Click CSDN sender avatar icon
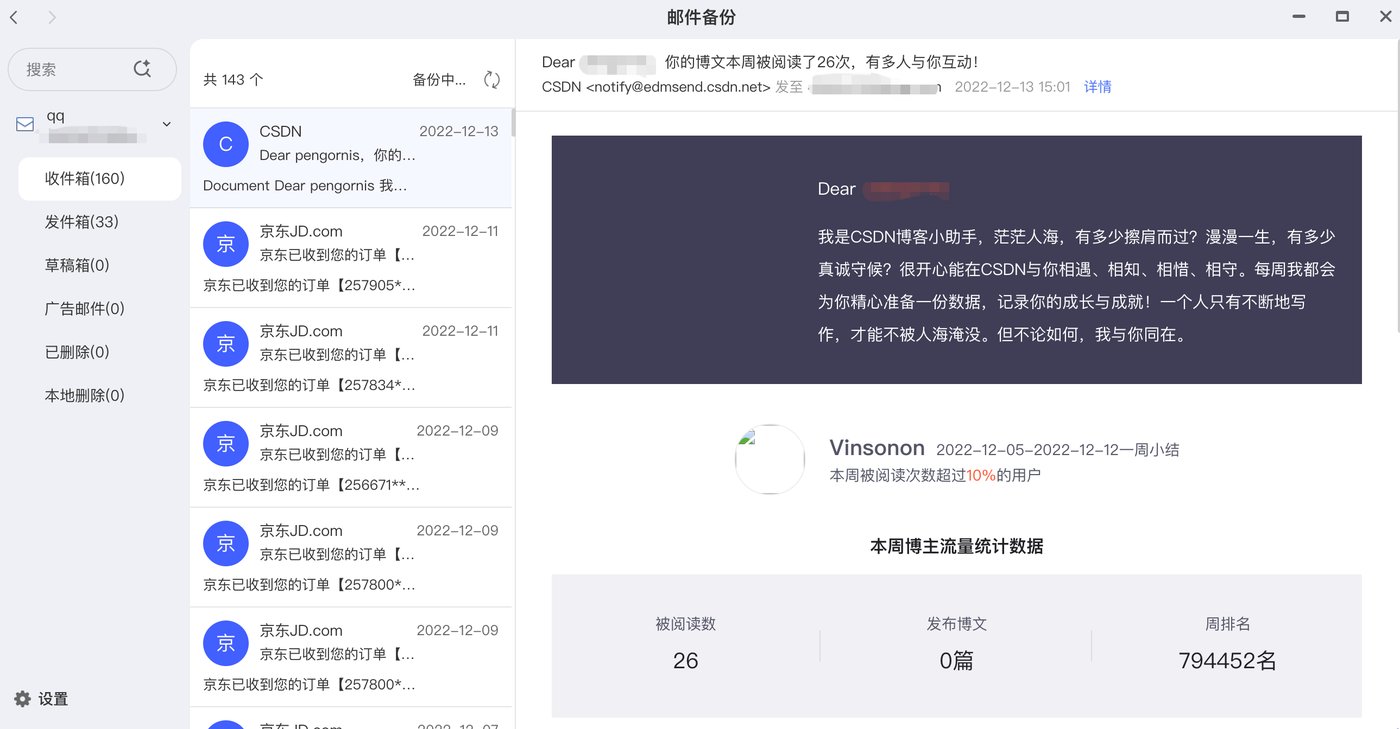This screenshot has height=729, width=1400. (x=225, y=144)
